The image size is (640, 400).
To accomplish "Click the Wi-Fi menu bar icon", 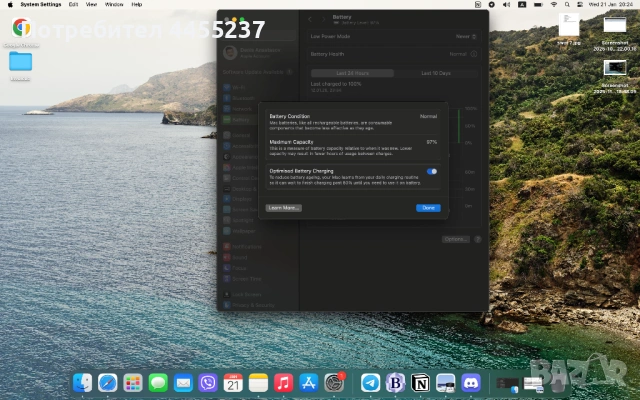I will point(554,4).
